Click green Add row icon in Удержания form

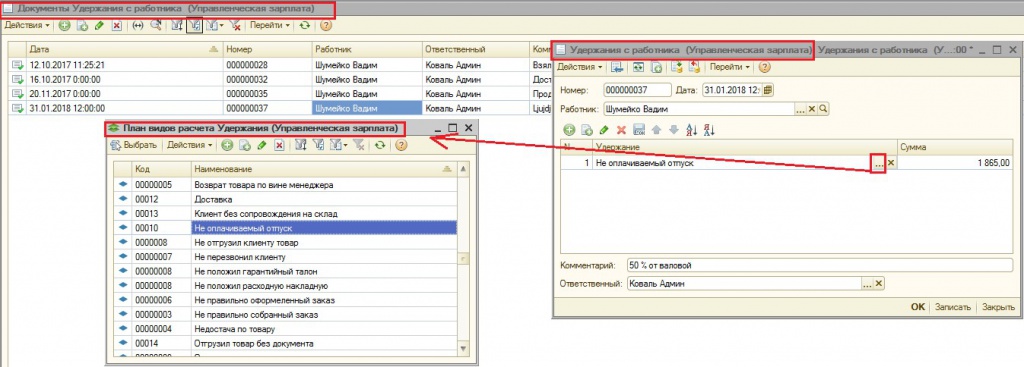pyautogui.click(x=569, y=130)
